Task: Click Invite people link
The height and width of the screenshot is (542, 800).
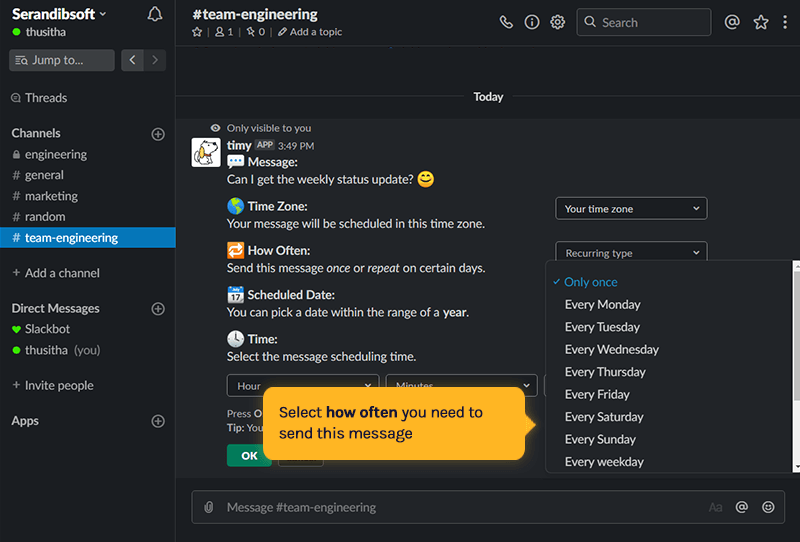Action: [x=53, y=385]
